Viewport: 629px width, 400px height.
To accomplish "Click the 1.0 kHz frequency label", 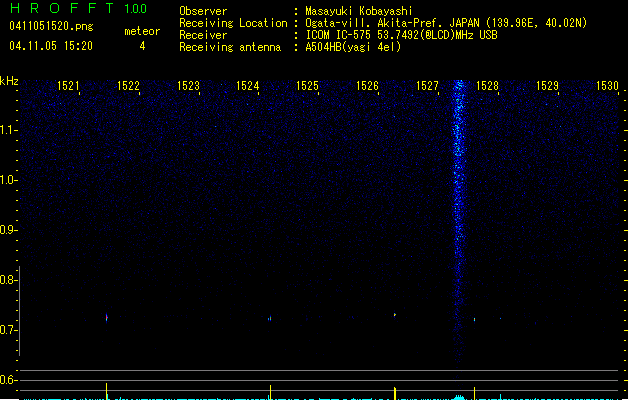I will [9, 180].
